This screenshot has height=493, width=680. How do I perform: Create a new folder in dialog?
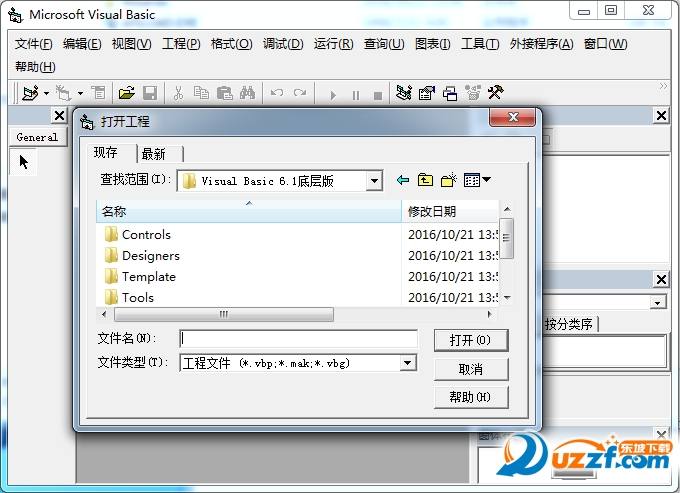pyautogui.click(x=449, y=180)
